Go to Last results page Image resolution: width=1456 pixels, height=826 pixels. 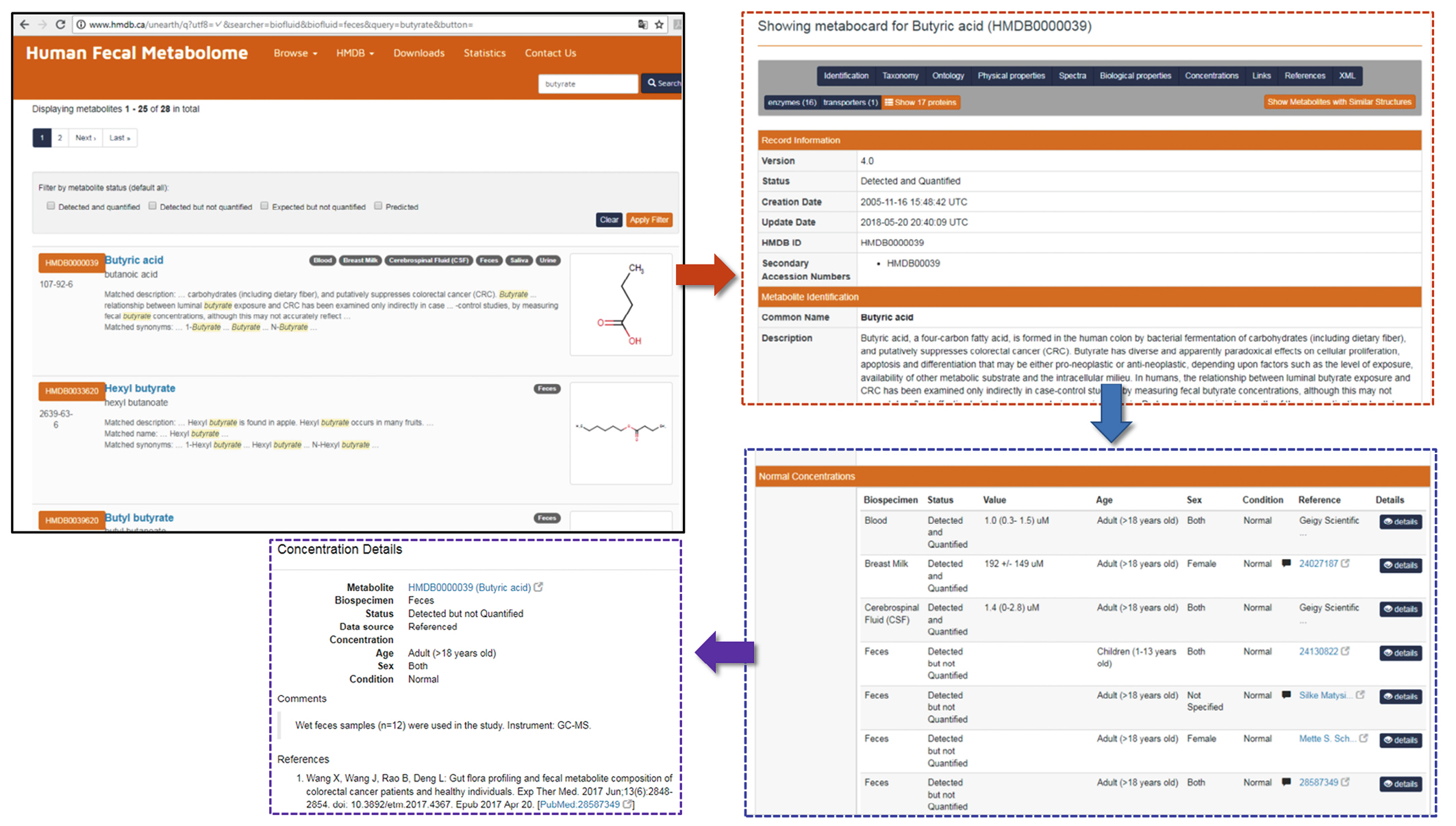[119, 138]
